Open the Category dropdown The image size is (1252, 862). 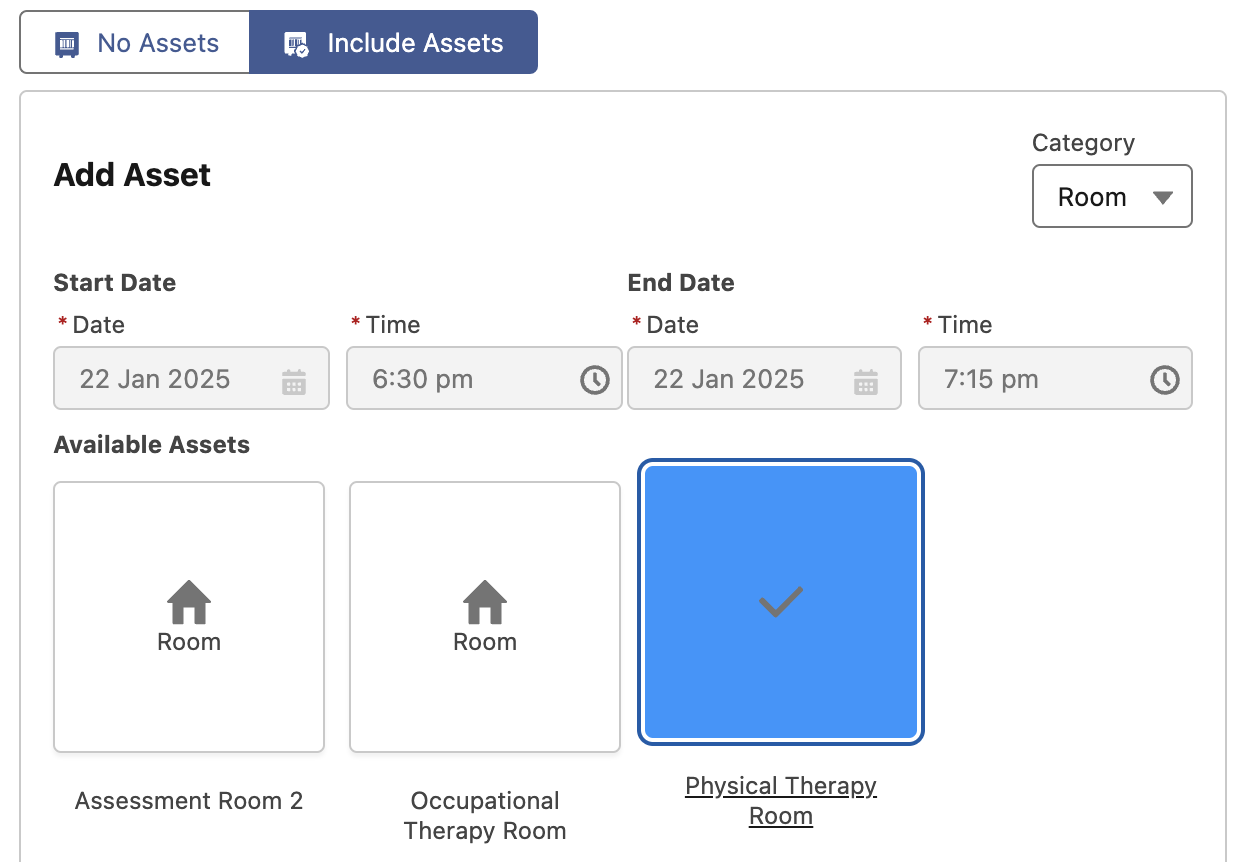pos(1112,197)
